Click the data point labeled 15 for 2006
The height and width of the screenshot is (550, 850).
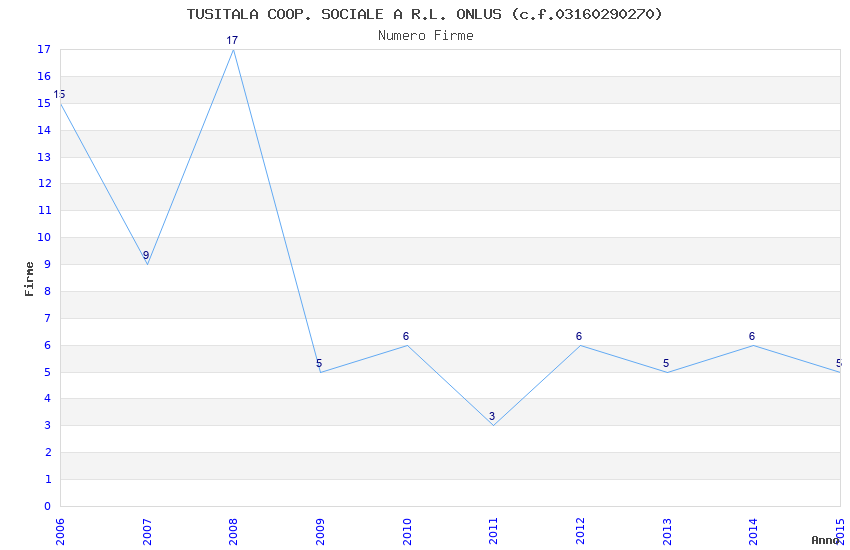pos(59,94)
